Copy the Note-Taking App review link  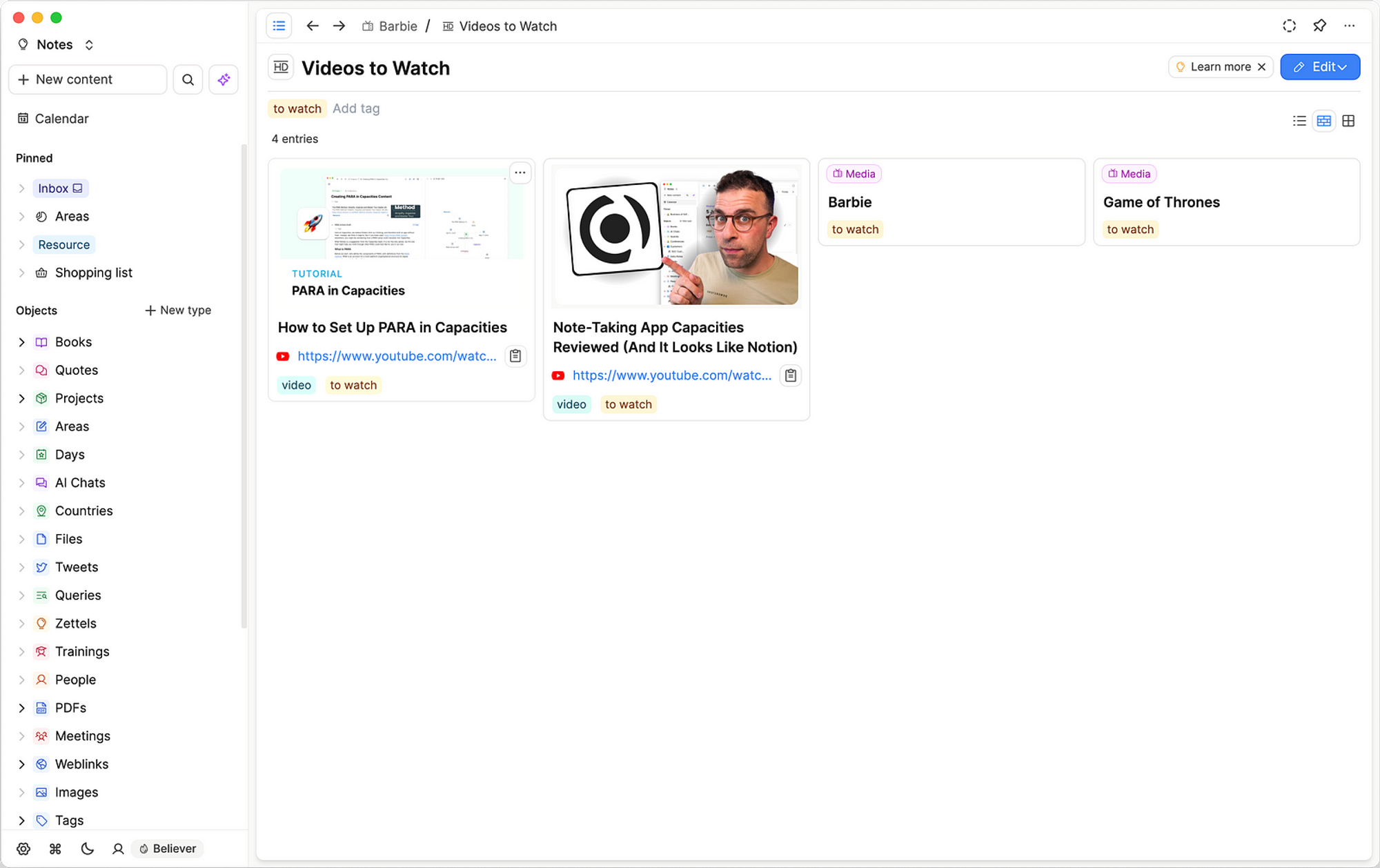791,375
